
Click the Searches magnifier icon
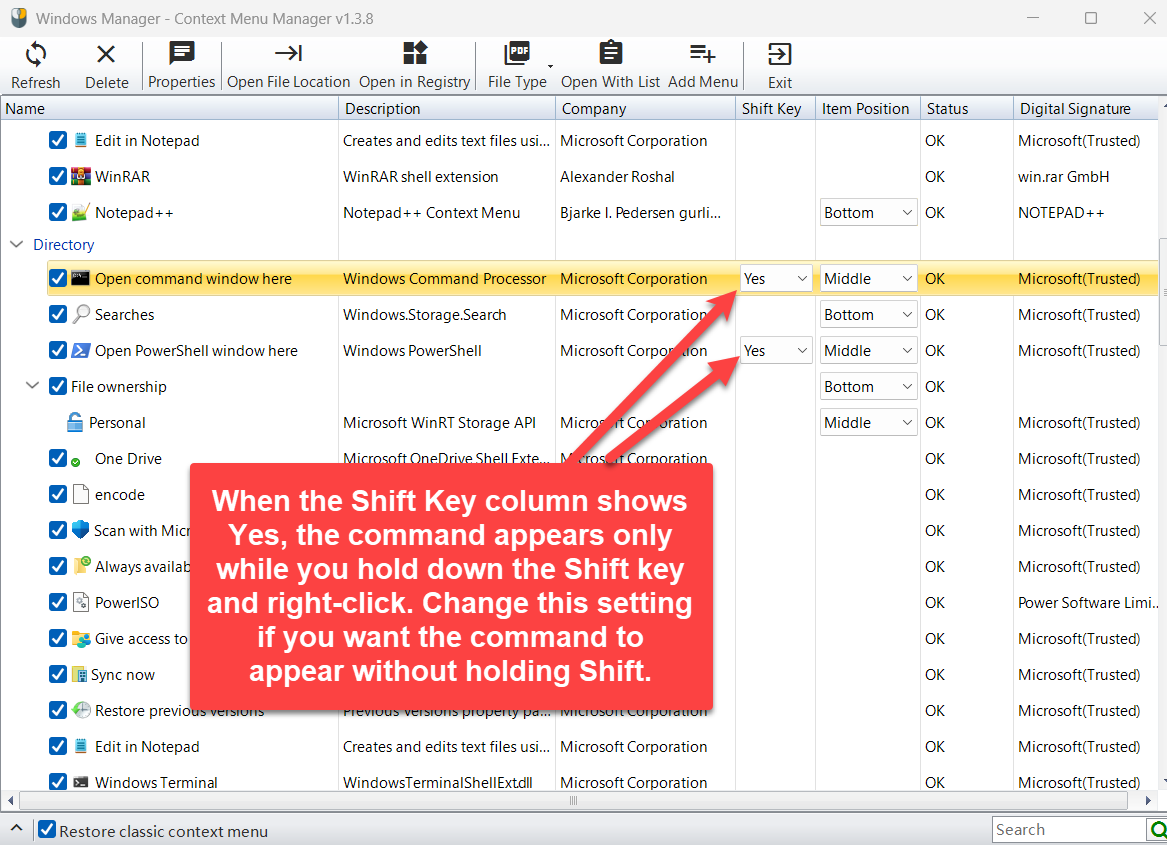(80, 314)
